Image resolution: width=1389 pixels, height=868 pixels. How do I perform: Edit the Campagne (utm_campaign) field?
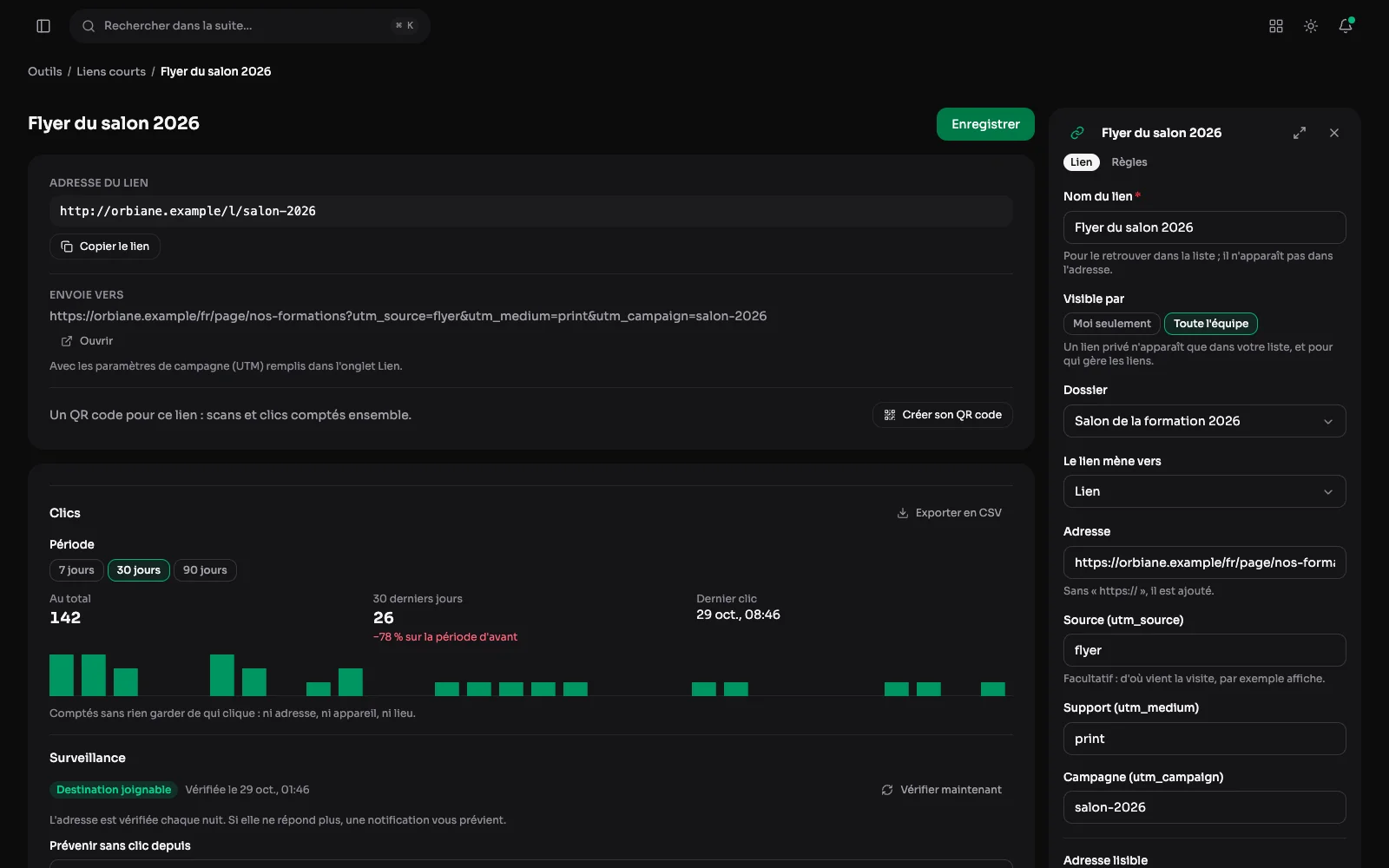coord(1205,807)
